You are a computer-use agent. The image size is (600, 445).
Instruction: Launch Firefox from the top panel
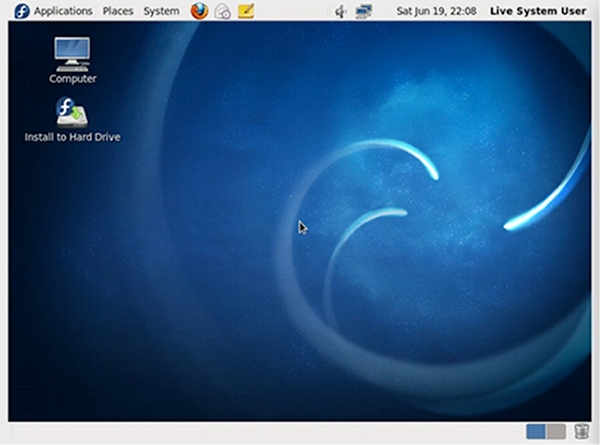coord(199,11)
